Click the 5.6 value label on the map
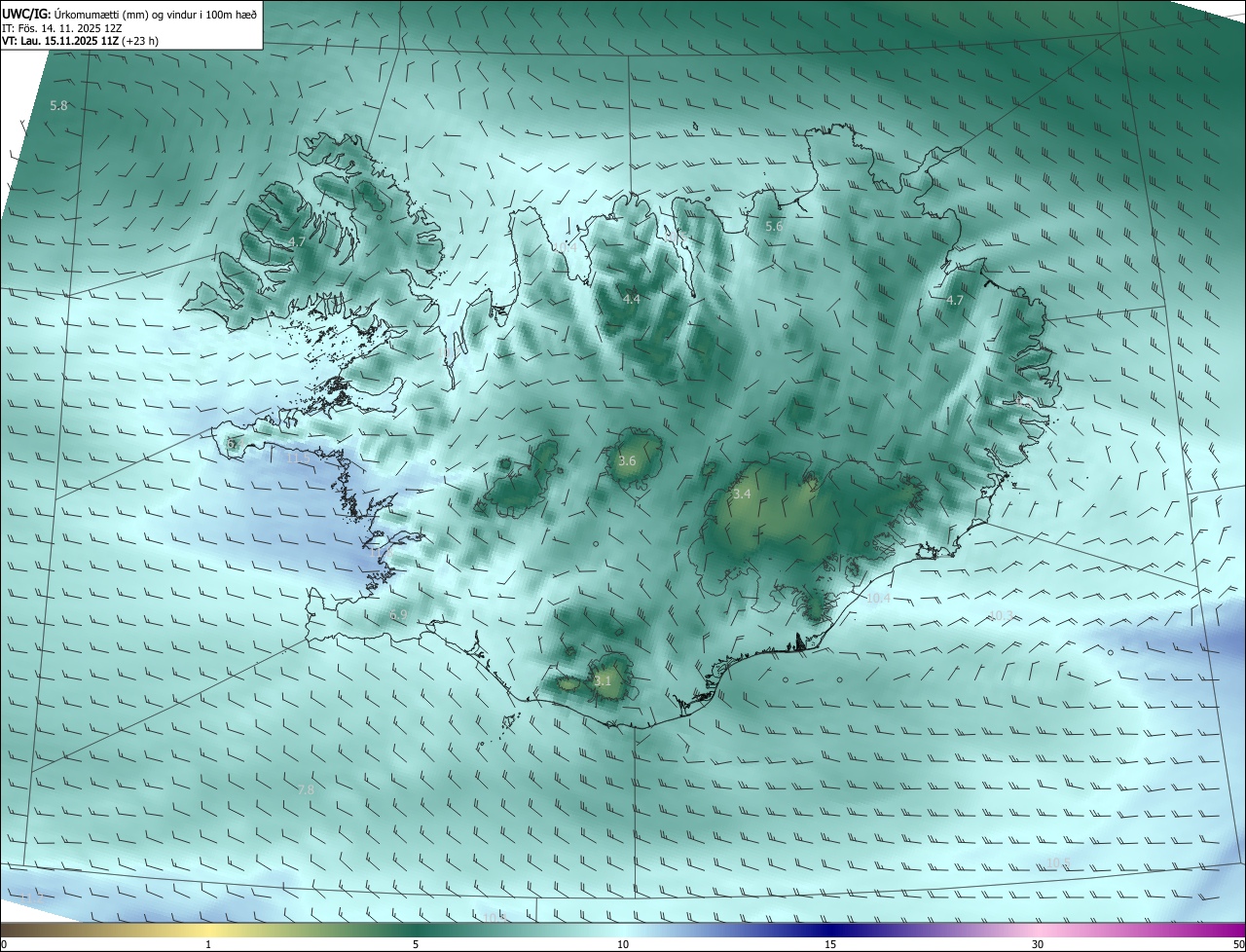This screenshot has width=1246, height=952. coord(773,226)
